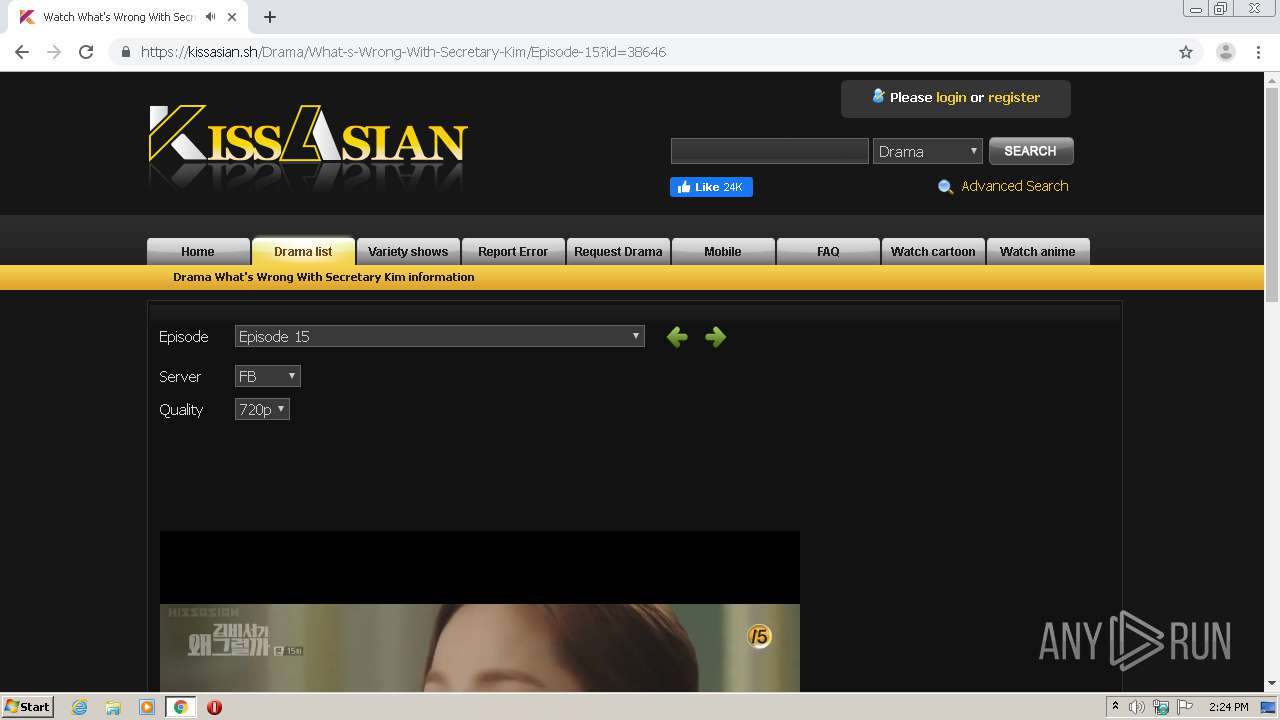Bookmark this page with star icon
This screenshot has width=1280, height=720.
click(x=1186, y=52)
